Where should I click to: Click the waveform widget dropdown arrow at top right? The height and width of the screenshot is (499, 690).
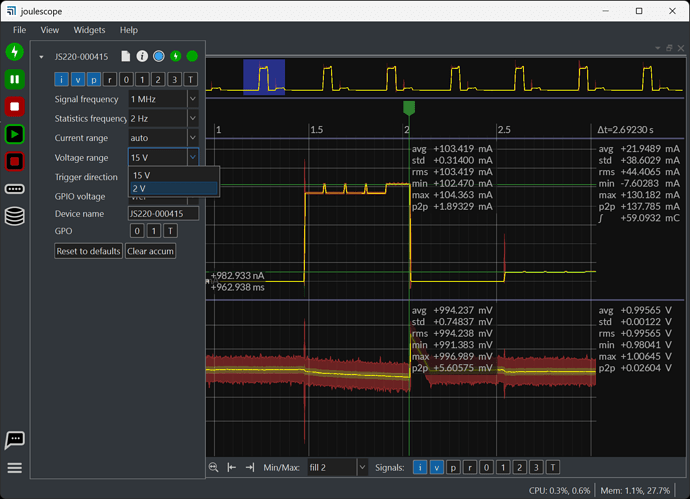[x=657, y=48]
